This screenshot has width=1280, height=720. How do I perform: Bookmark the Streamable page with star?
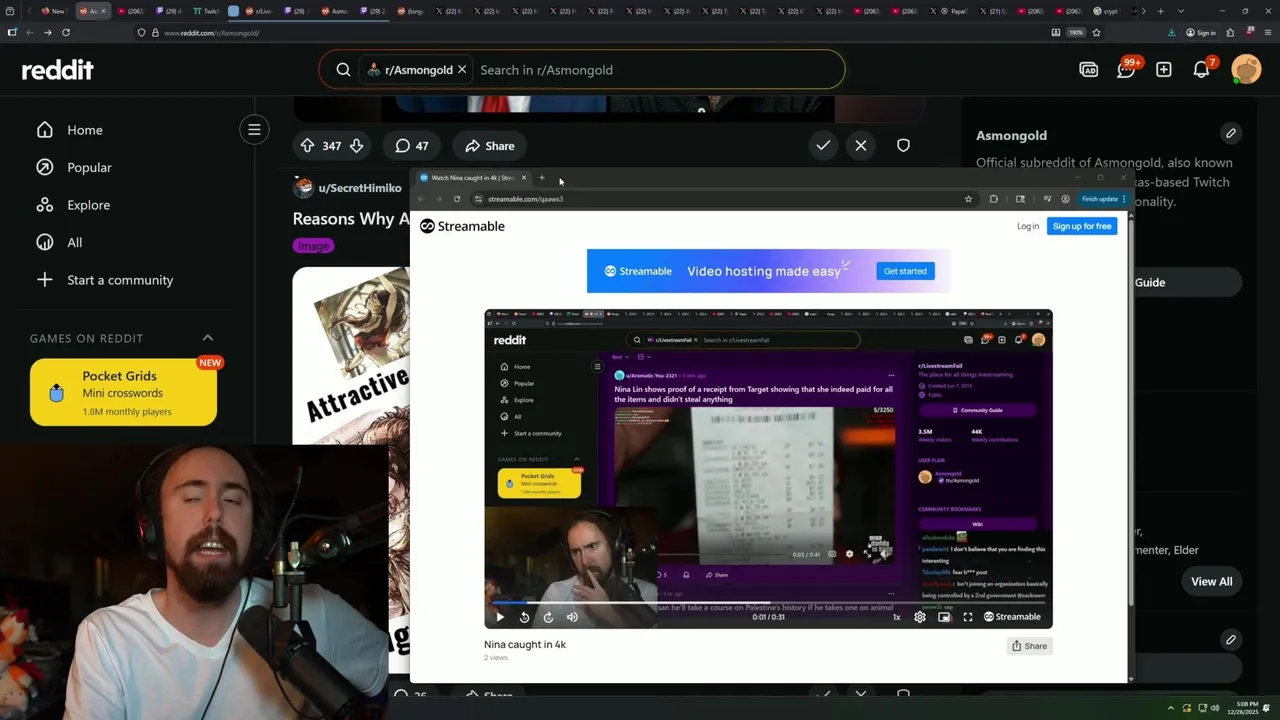coord(968,199)
